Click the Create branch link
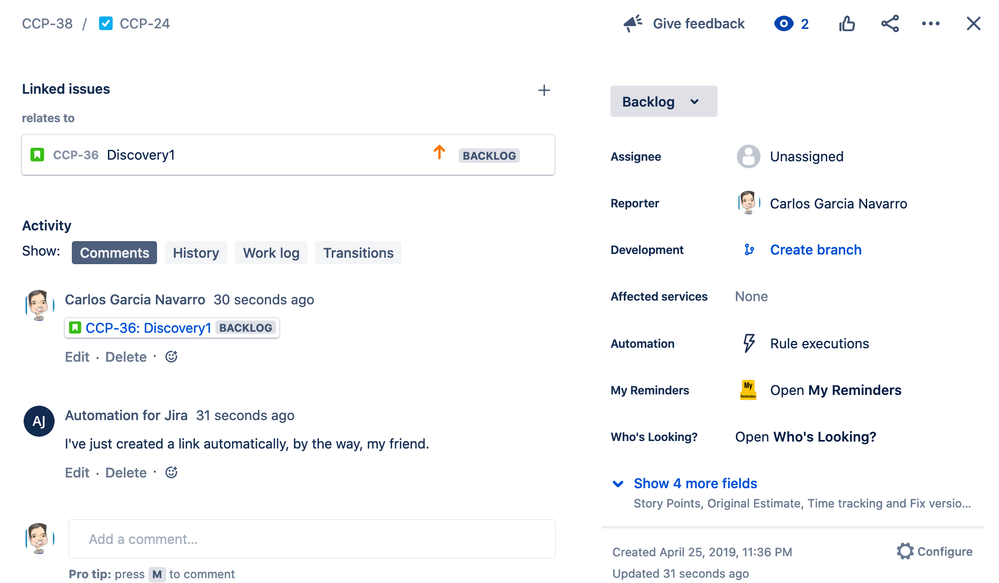The height and width of the screenshot is (583, 999). coord(816,250)
